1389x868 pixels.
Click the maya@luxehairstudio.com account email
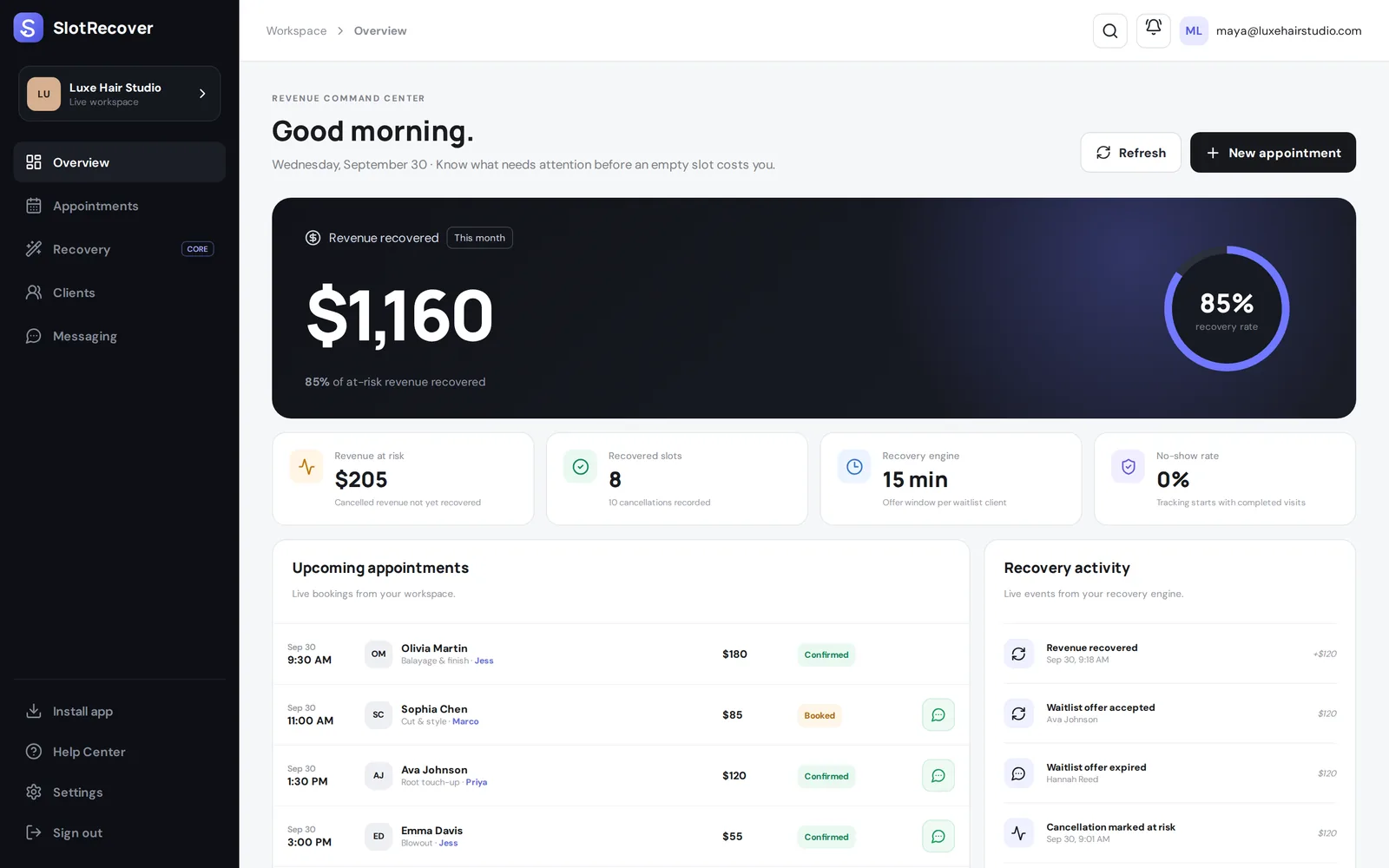click(x=1288, y=31)
